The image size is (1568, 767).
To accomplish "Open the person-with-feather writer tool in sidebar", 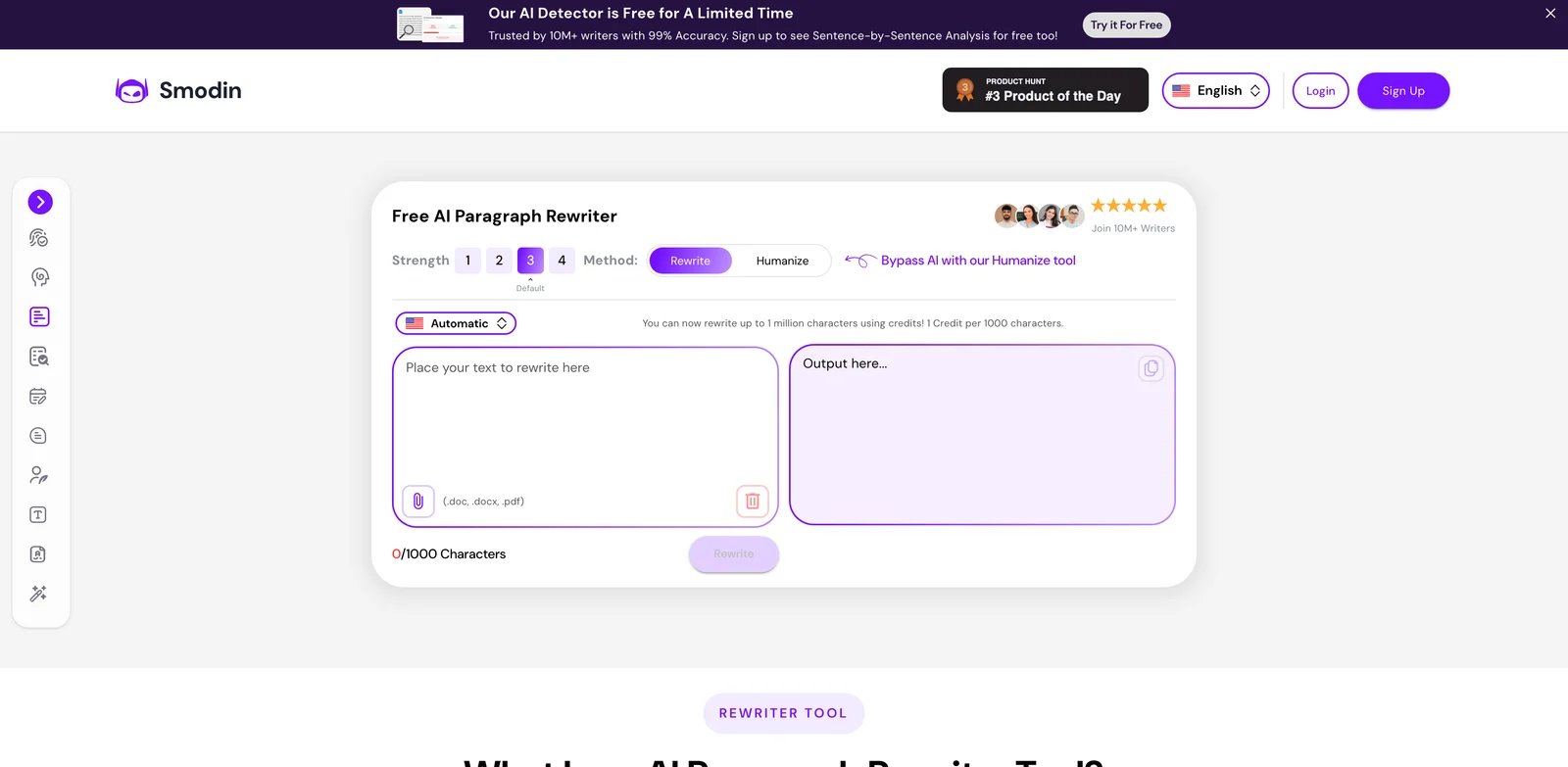I will (x=38, y=475).
